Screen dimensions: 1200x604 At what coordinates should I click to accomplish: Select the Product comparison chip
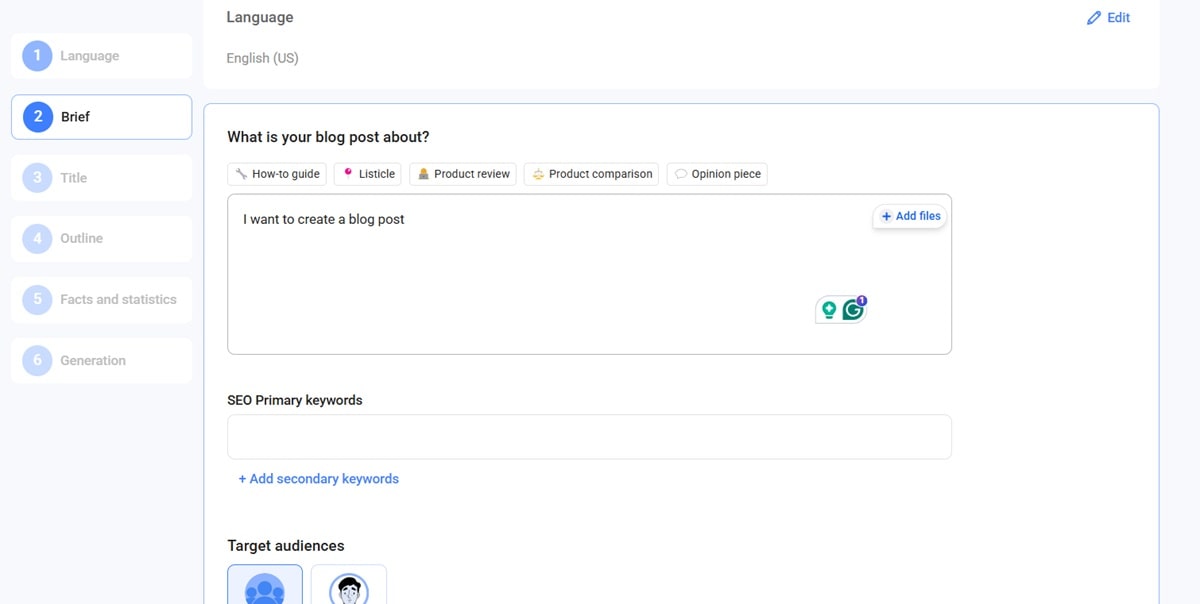tap(591, 174)
